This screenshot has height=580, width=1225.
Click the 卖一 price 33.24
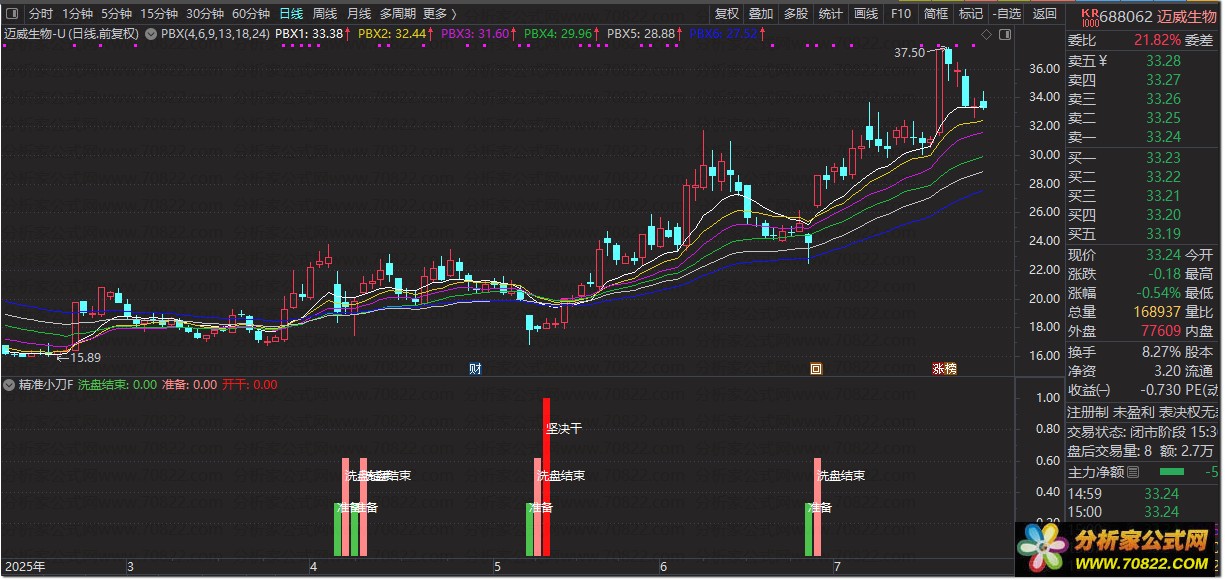click(1163, 137)
